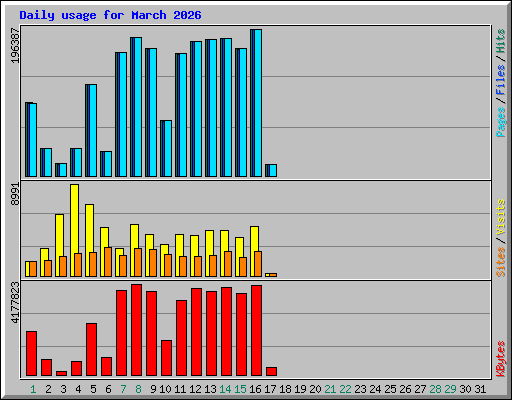
Task: Click the 8991 axis value
Action: [x=15, y=194]
